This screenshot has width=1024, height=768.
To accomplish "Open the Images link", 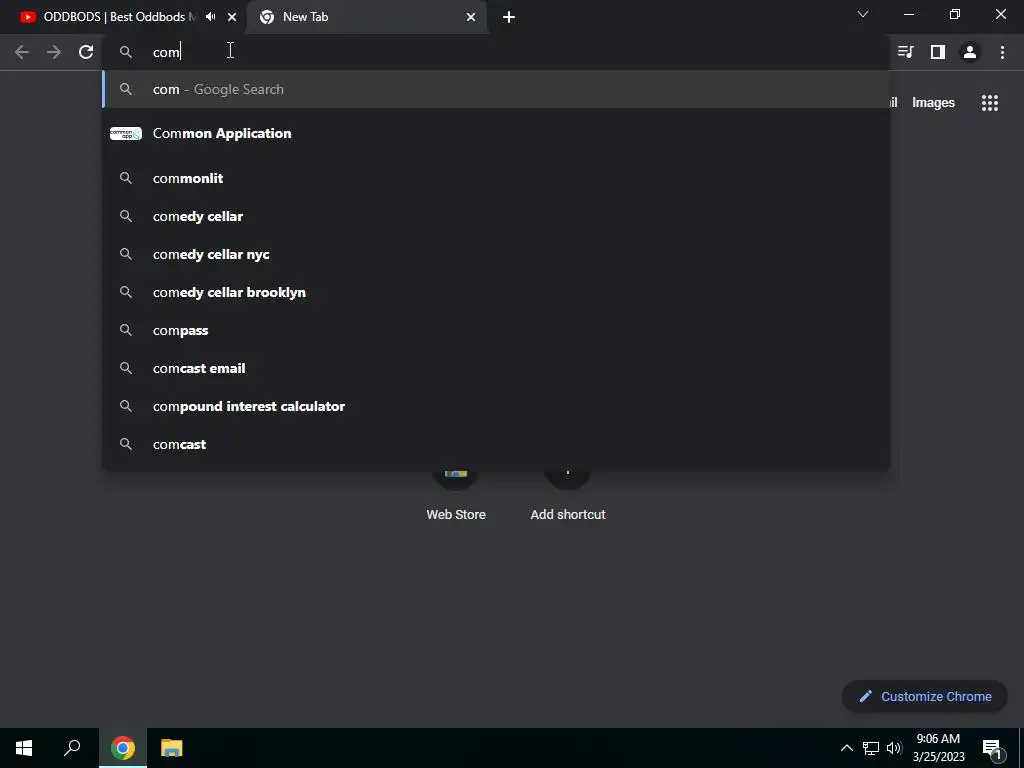I will click(933, 103).
